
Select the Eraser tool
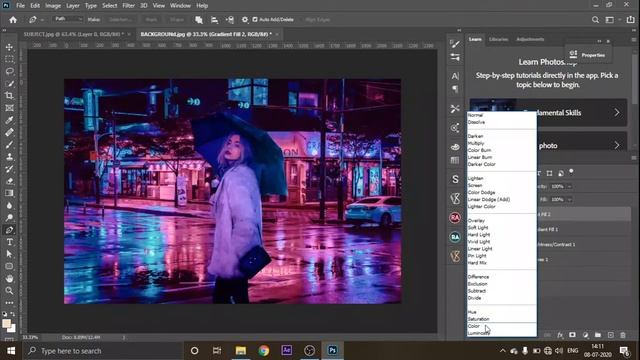(x=9, y=181)
